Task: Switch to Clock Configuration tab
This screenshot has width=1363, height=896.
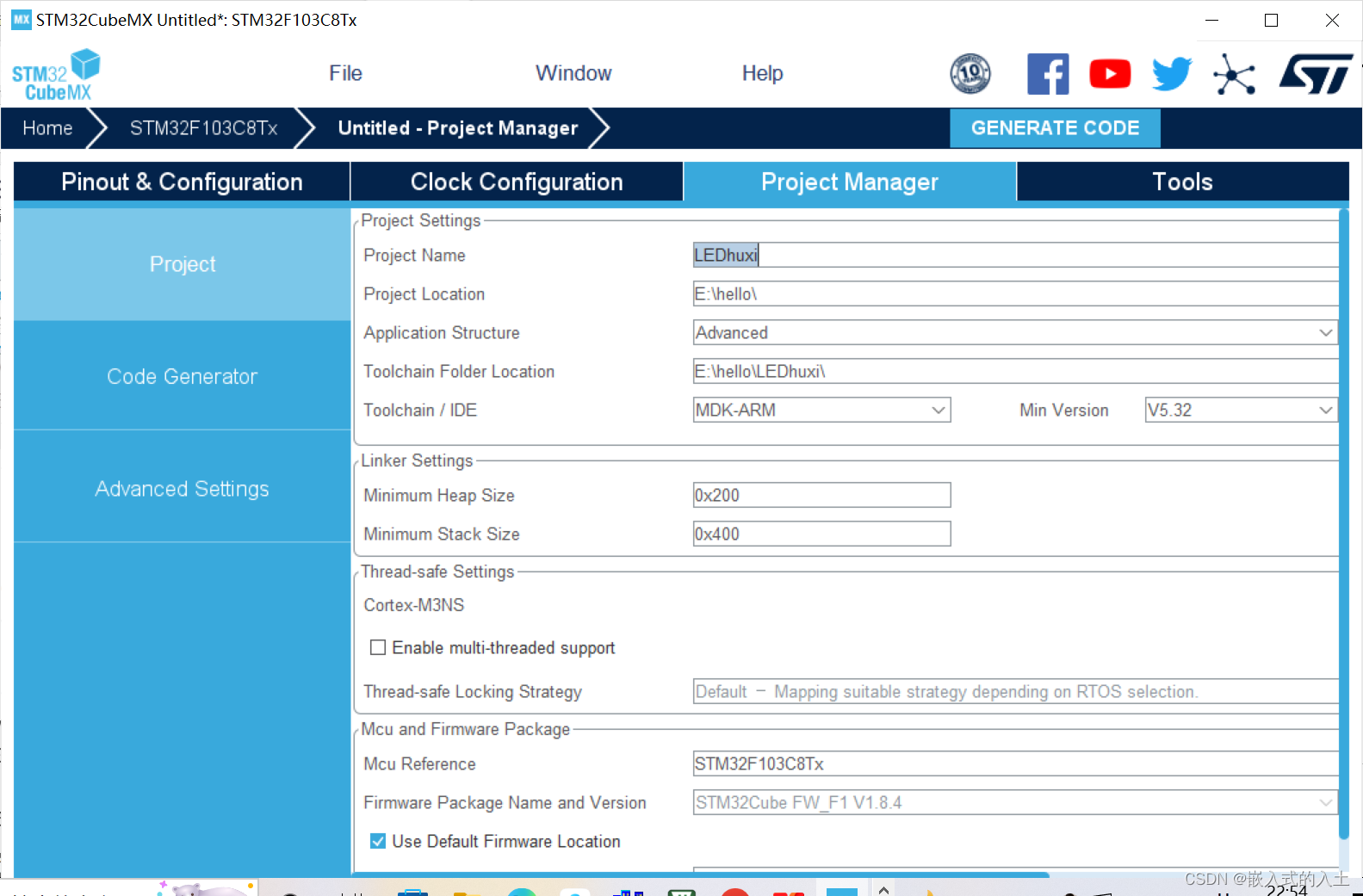Action: [517, 182]
